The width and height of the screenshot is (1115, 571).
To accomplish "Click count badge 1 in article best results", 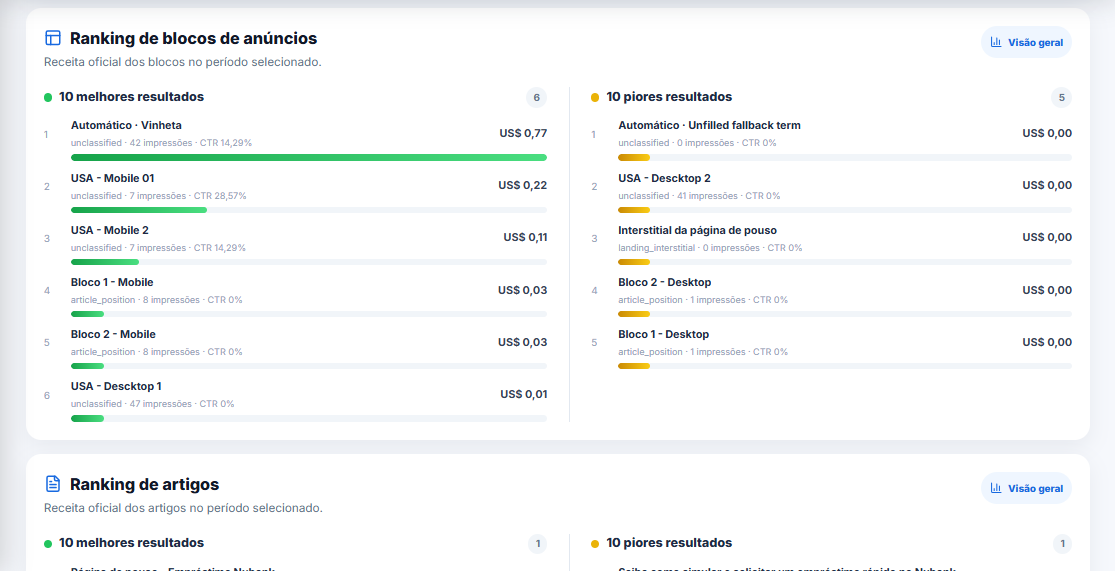I will pos(538,544).
